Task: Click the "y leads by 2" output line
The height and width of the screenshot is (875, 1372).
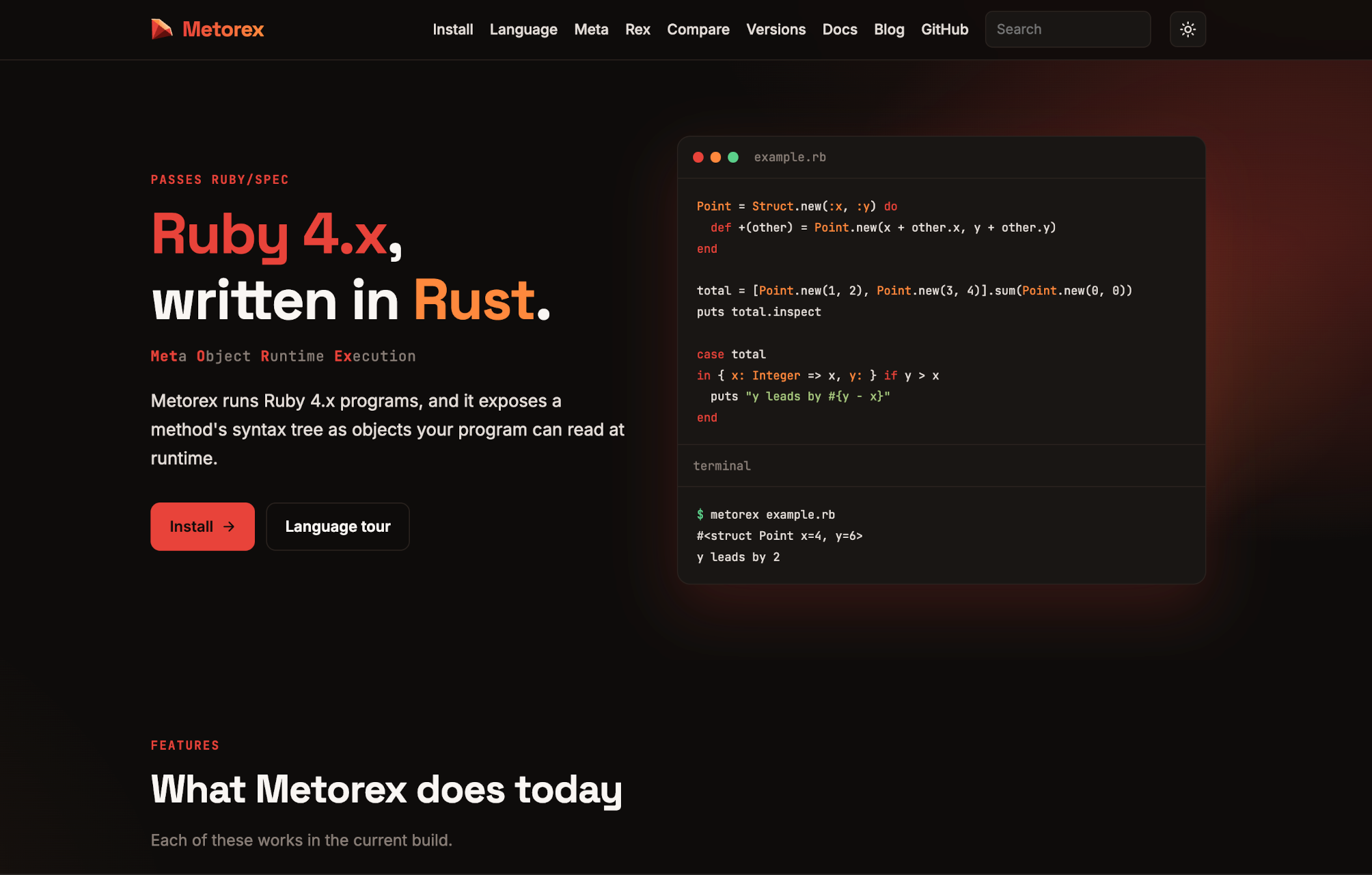Action: (x=738, y=557)
